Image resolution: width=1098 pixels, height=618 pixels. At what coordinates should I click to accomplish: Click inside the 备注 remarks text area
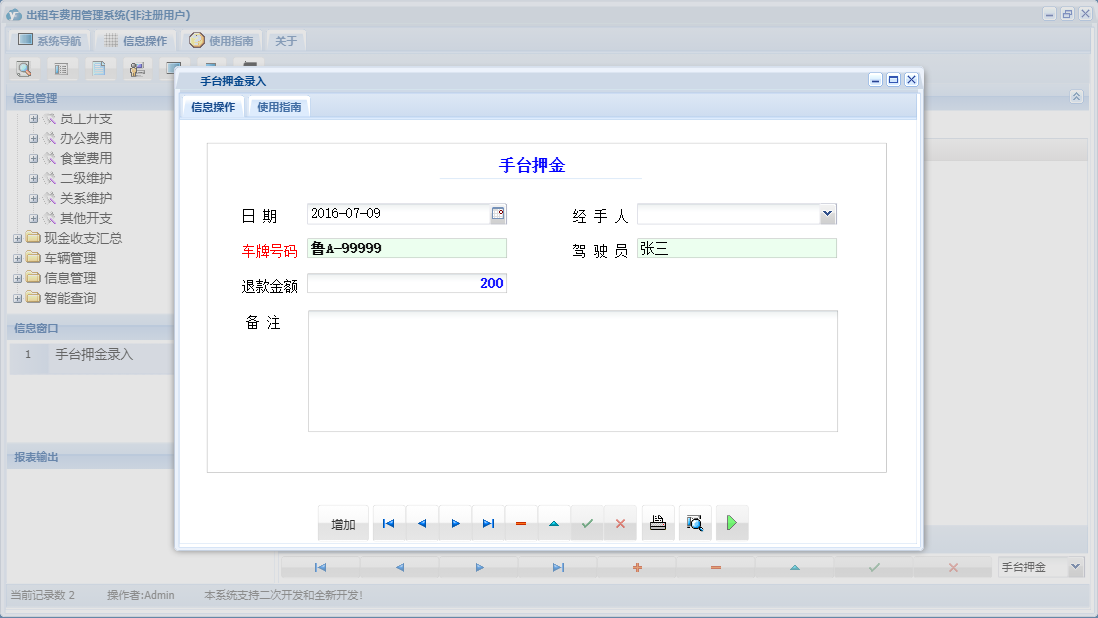[573, 370]
